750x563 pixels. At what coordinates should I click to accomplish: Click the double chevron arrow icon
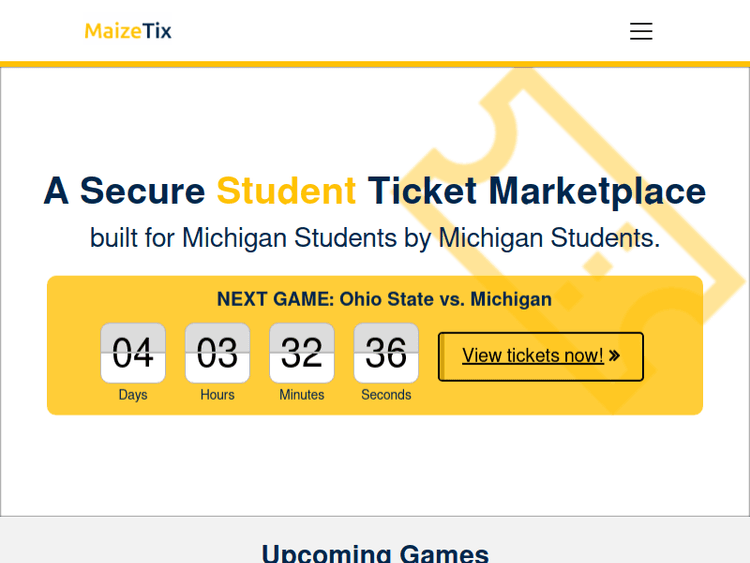(614, 356)
